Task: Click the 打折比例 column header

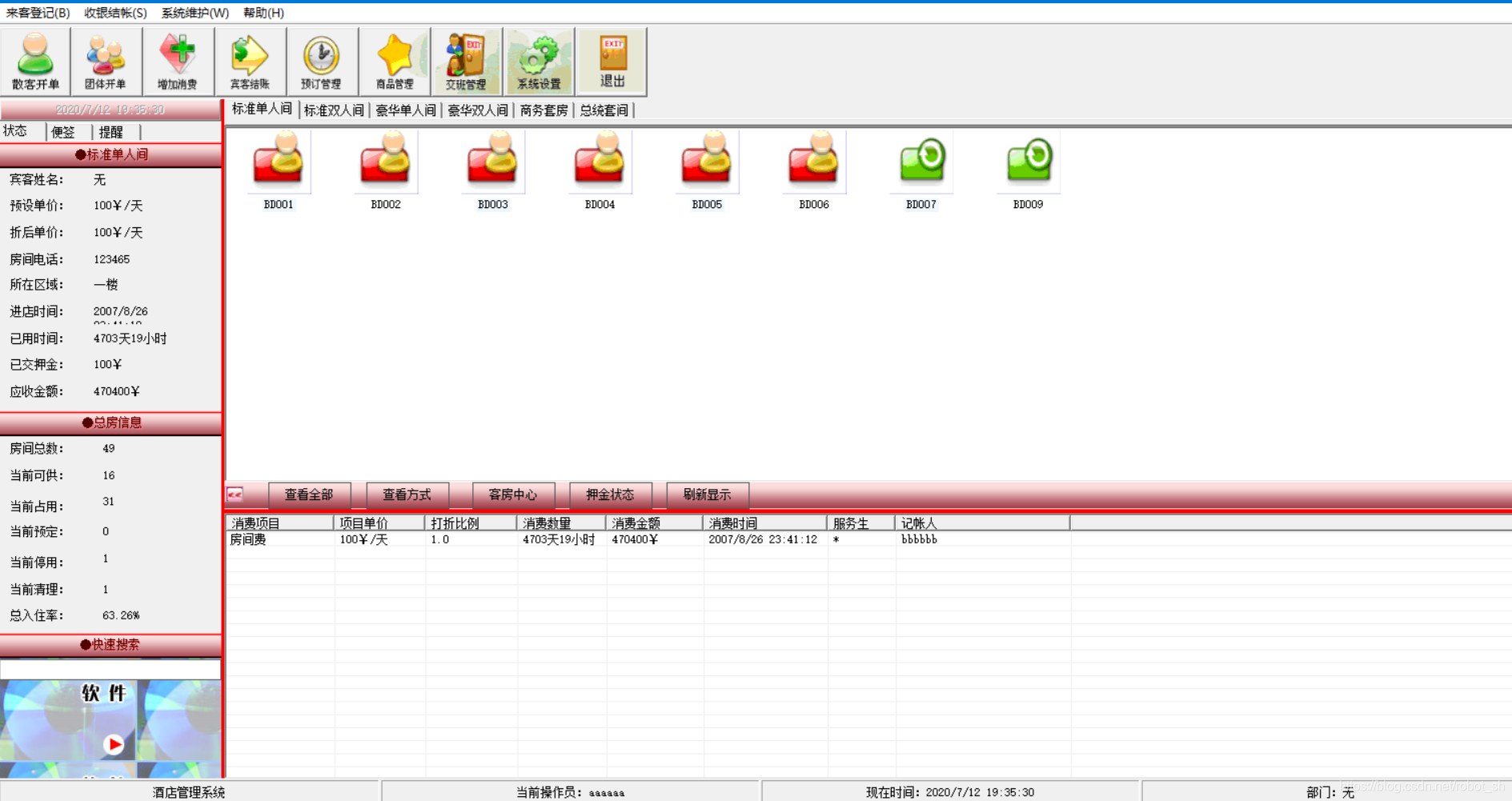Action: click(x=471, y=523)
